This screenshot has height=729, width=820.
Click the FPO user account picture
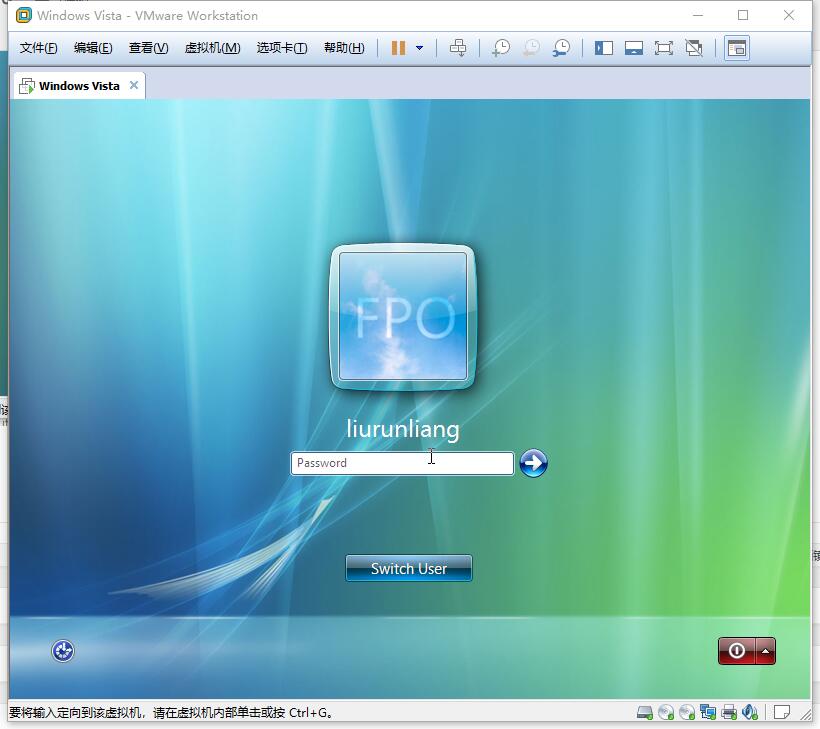(403, 316)
